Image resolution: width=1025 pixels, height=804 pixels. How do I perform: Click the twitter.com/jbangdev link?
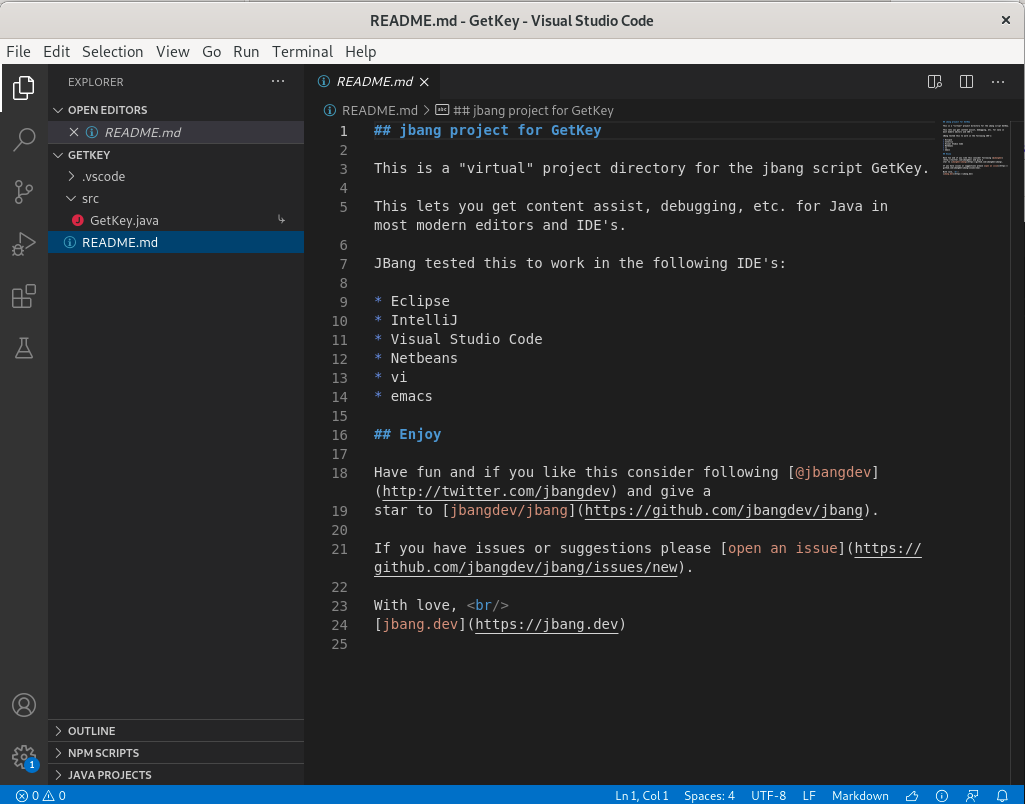pyautogui.click(x=496, y=491)
